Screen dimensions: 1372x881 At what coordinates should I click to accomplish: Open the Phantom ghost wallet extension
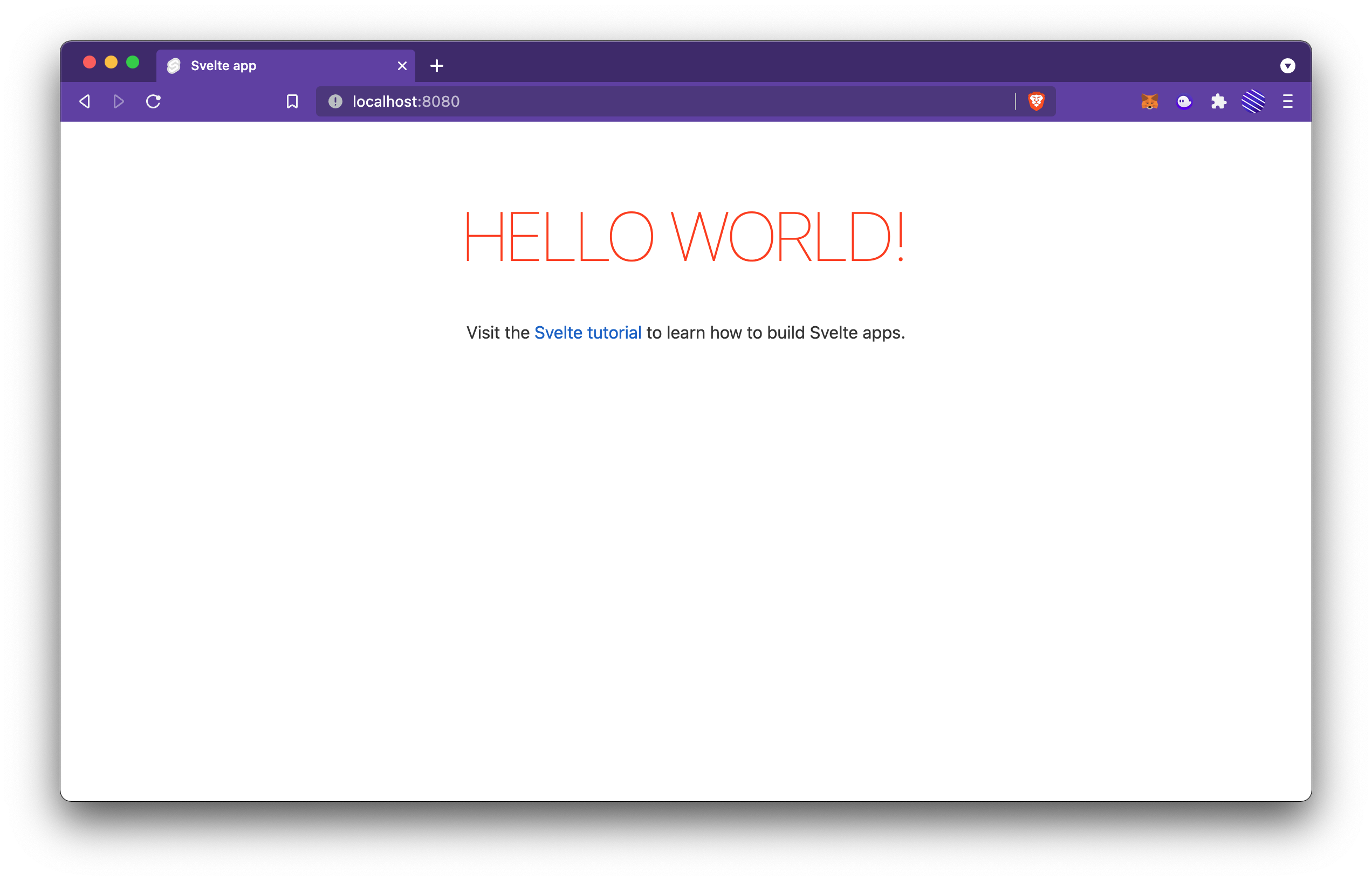(x=1184, y=102)
